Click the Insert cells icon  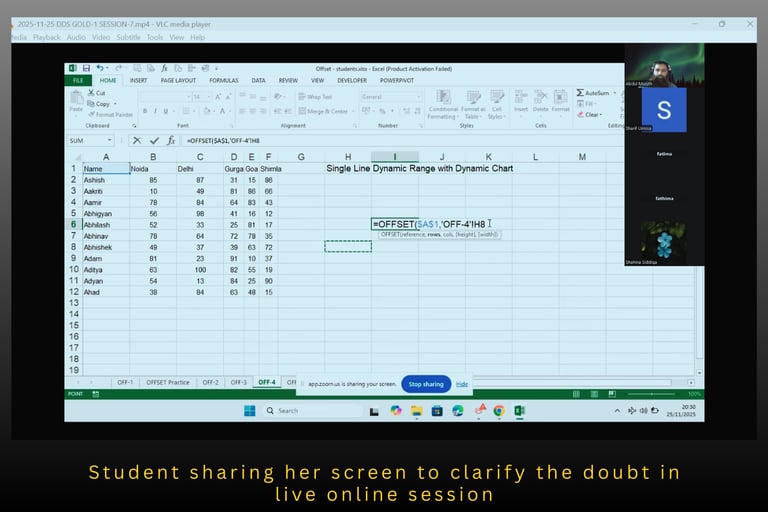[521, 97]
